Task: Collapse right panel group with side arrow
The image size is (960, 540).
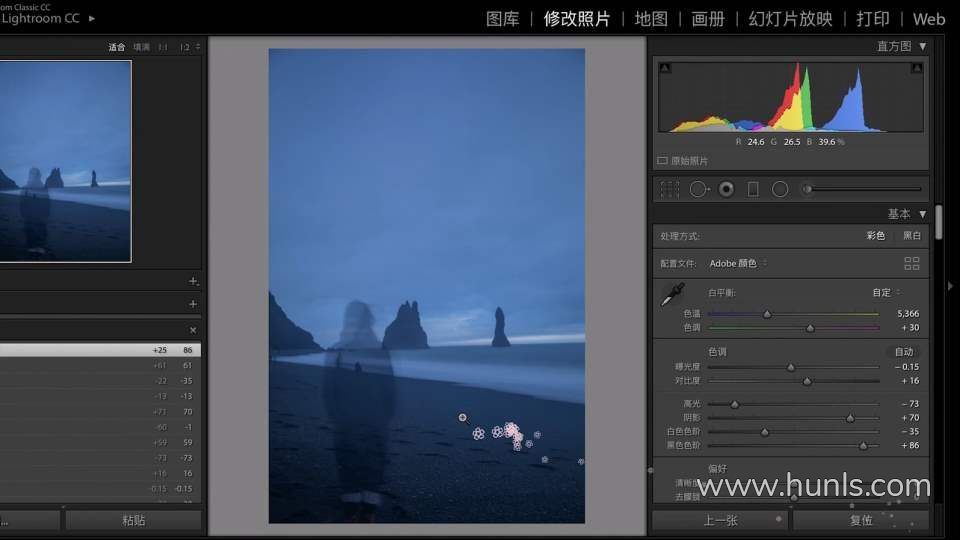Action: tap(950, 286)
